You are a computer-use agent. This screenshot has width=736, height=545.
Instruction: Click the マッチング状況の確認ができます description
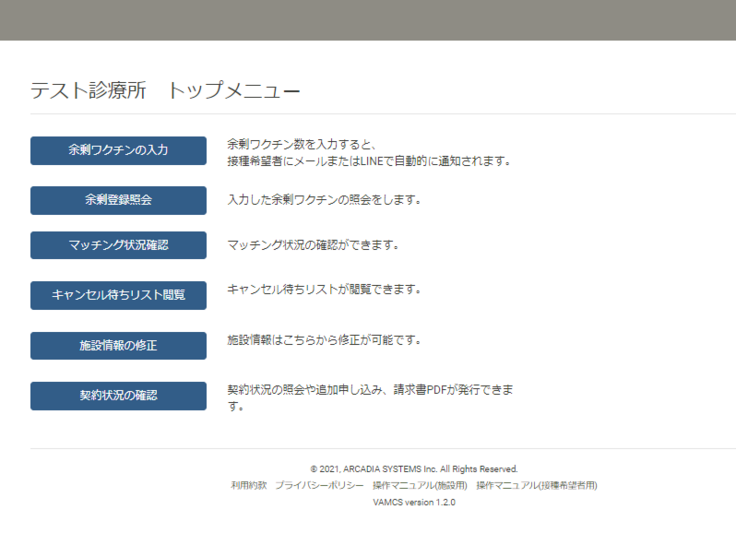(313, 244)
